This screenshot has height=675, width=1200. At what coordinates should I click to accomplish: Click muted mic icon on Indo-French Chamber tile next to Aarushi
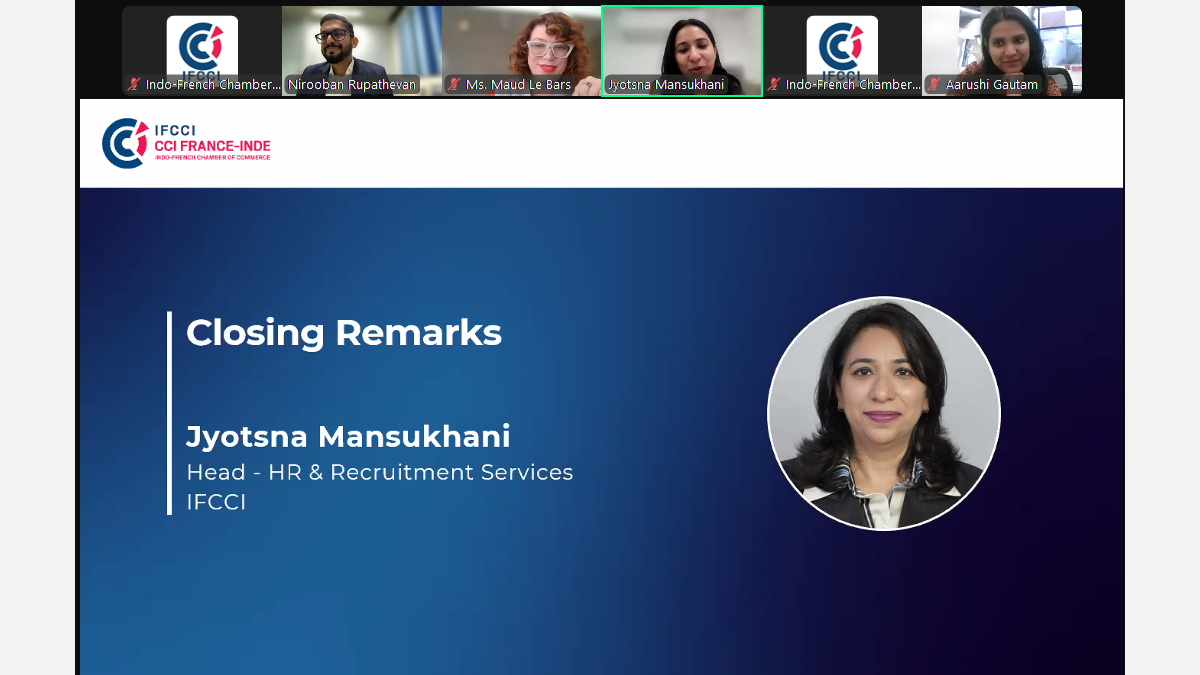774,85
